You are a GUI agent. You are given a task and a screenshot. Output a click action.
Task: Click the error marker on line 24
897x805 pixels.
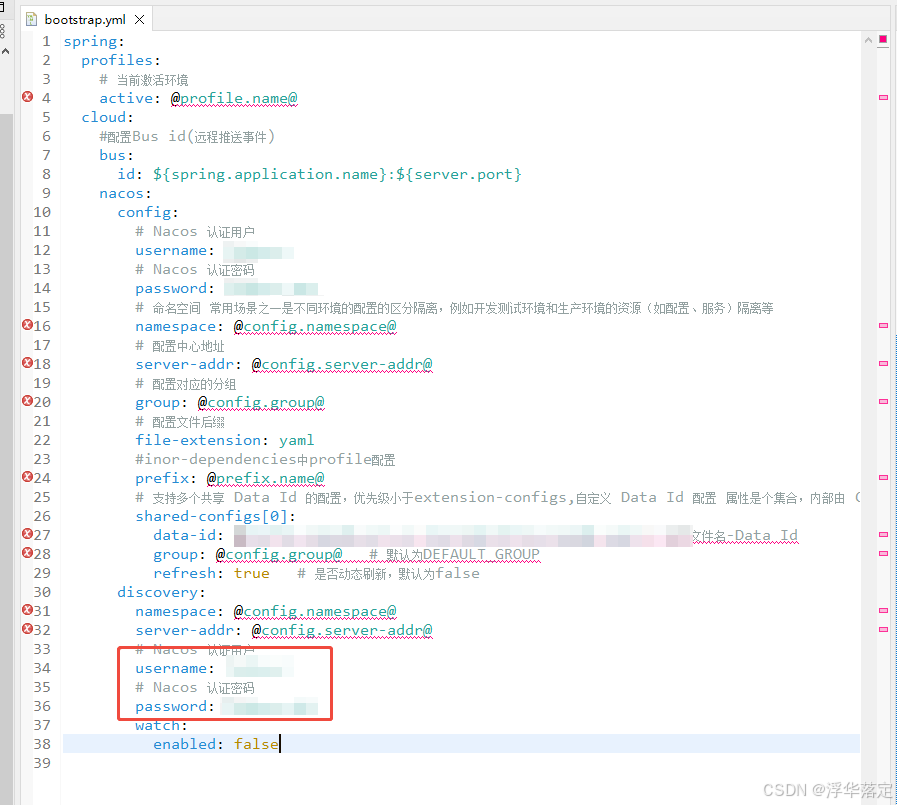27,477
